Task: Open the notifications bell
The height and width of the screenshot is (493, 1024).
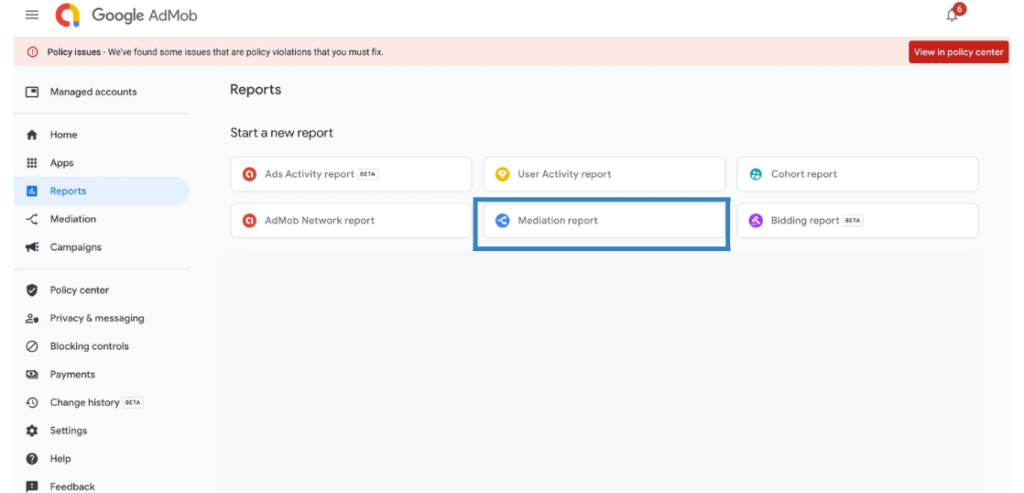Action: click(x=952, y=15)
